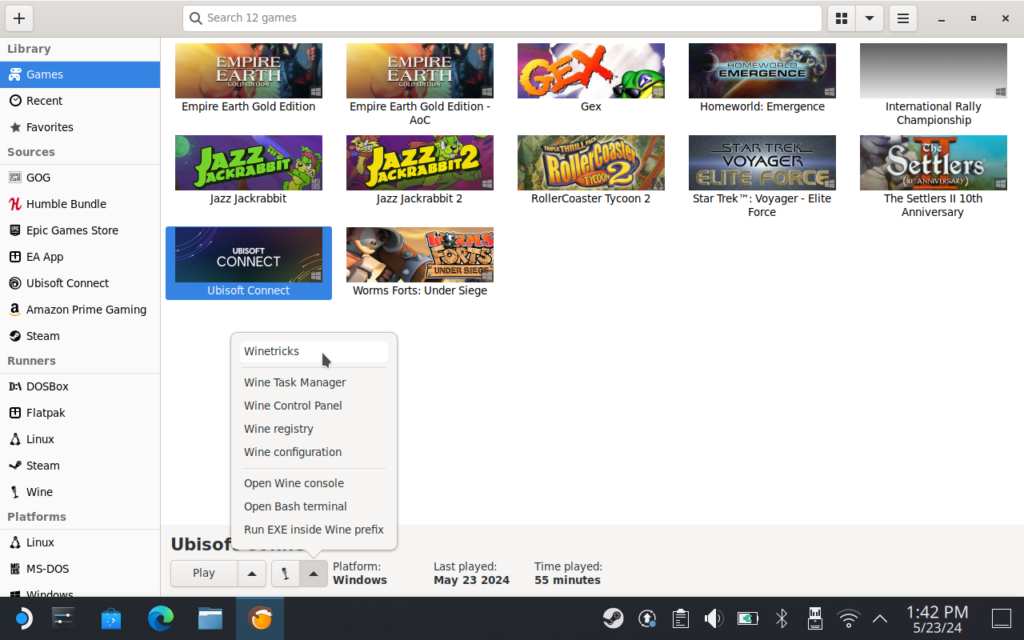Select DOSBox runner
The height and width of the screenshot is (640, 1024).
pos(80,387)
